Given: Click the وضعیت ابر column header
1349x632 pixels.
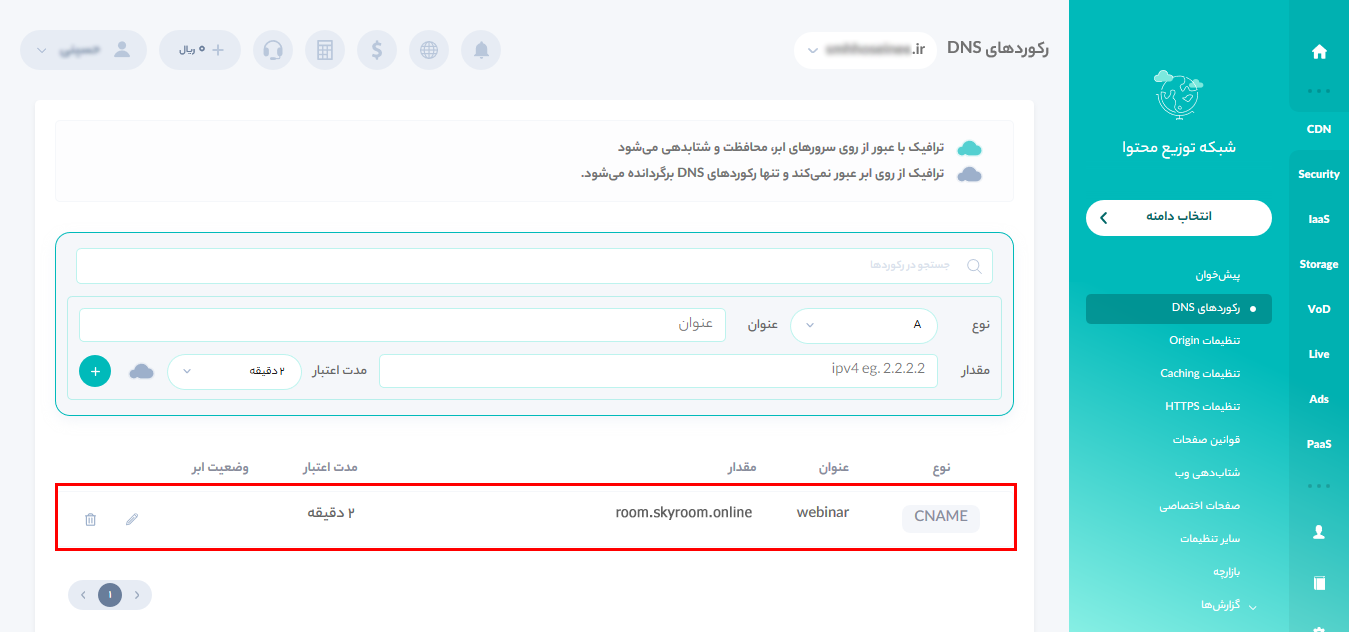Looking at the screenshot, I should (220, 467).
